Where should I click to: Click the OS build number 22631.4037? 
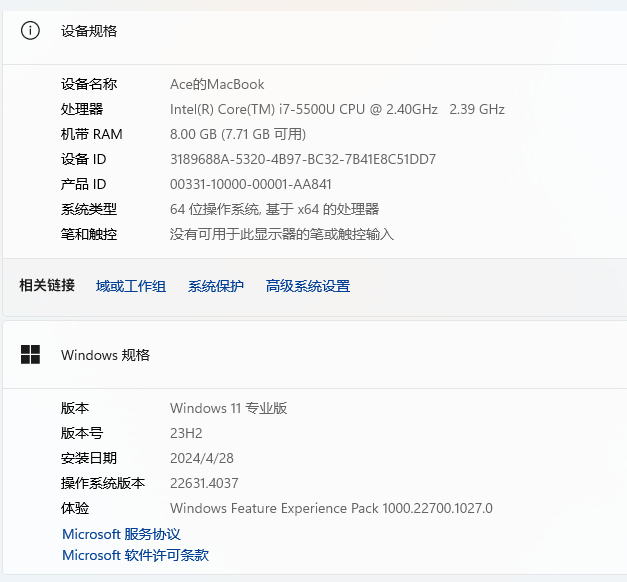pos(204,483)
